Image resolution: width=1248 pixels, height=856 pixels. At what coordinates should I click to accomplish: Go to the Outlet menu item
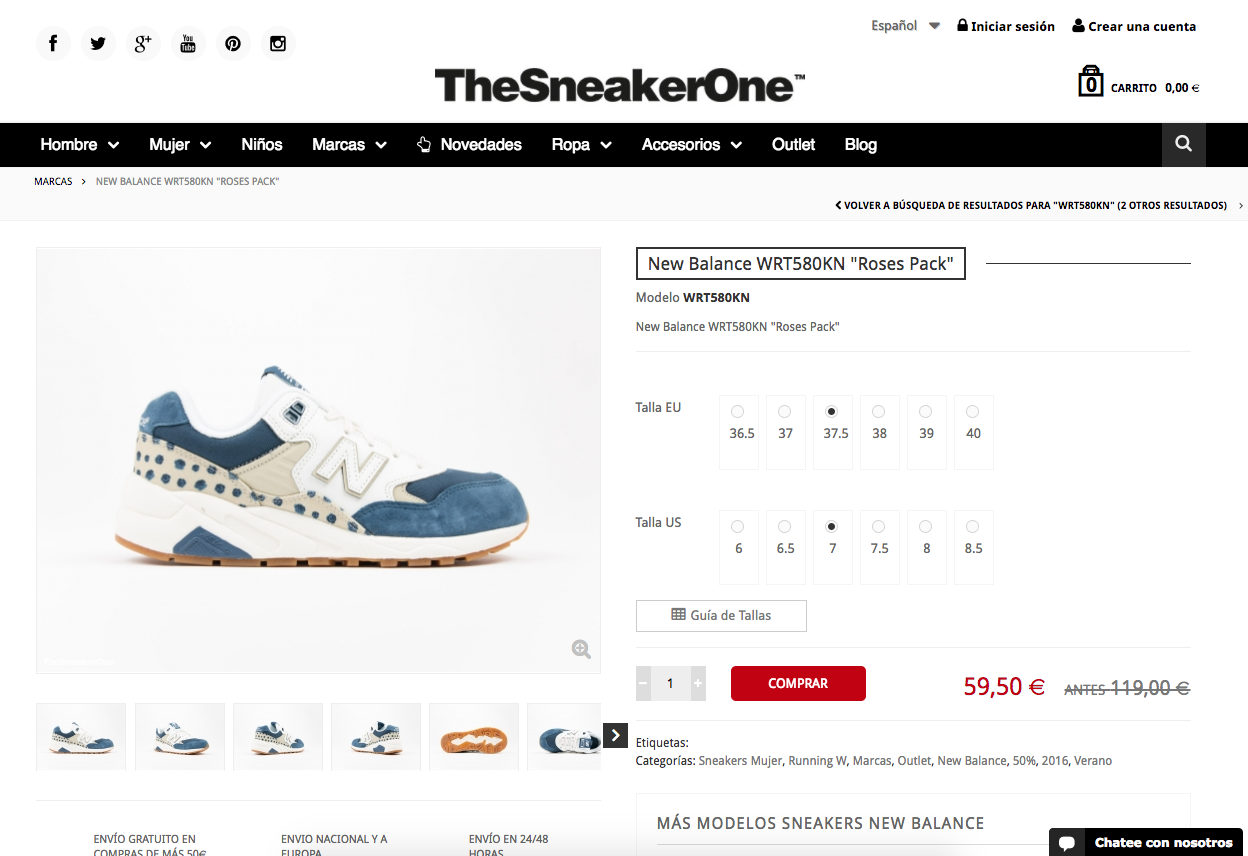(793, 145)
